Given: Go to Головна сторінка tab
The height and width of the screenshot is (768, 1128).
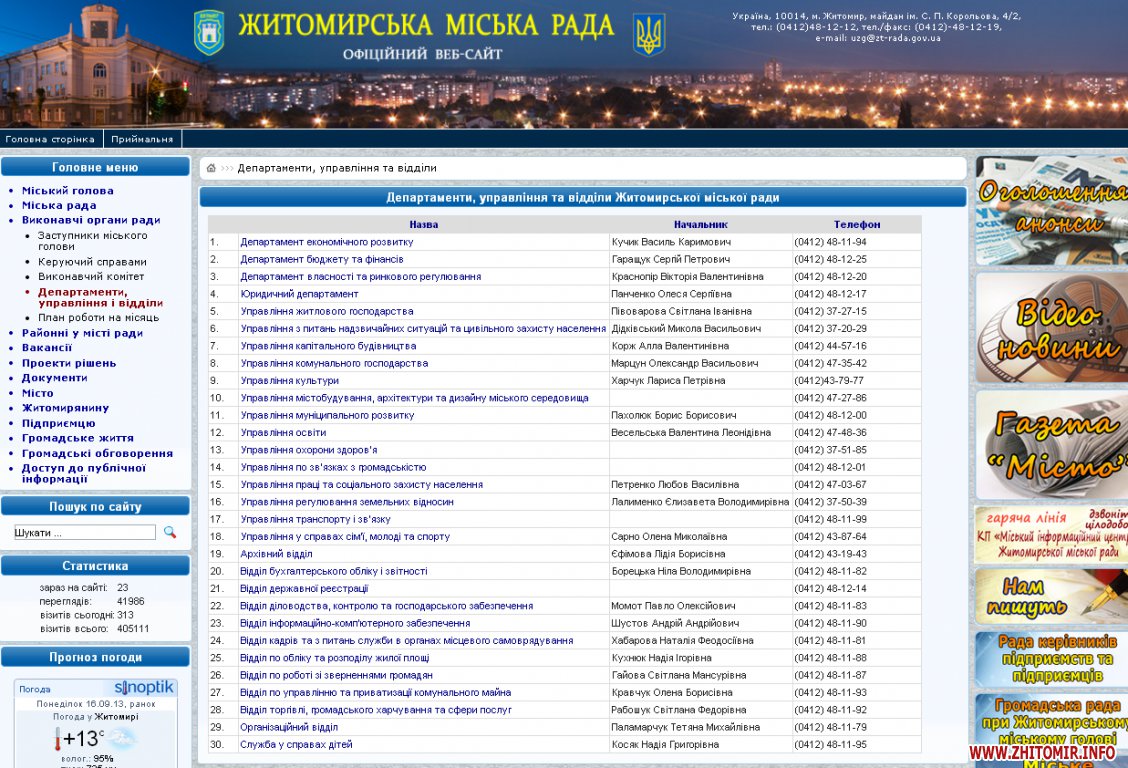Looking at the screenshot, I should click(x=50, y=139).
